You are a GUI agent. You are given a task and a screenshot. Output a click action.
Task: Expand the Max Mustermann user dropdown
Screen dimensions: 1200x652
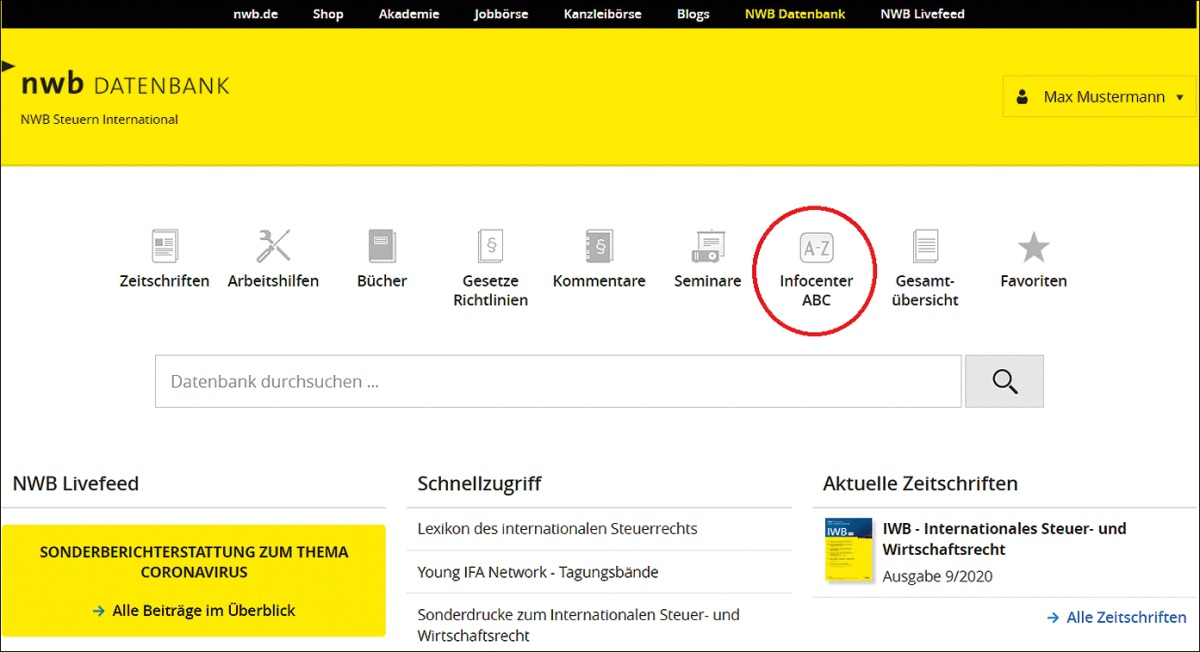(1099, 97)
